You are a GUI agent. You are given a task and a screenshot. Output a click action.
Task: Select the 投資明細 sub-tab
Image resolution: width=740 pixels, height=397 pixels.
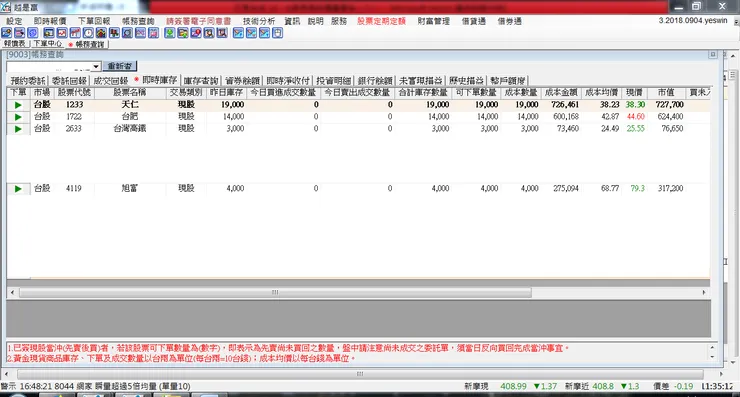pyautogui.click(x=334, y=81)
